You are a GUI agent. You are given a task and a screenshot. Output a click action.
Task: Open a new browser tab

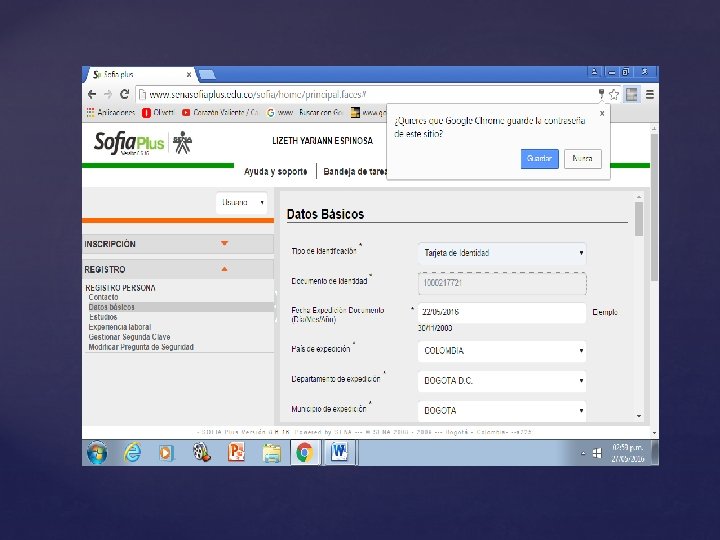point(207,74)
